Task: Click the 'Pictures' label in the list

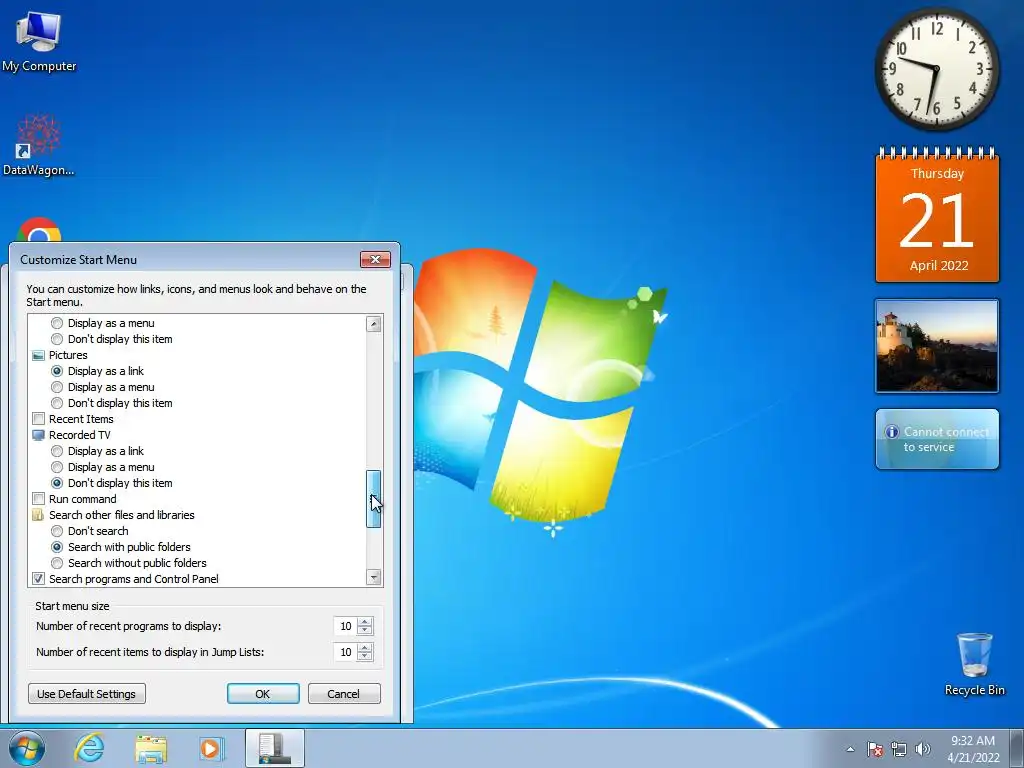Action: point(68,355)
